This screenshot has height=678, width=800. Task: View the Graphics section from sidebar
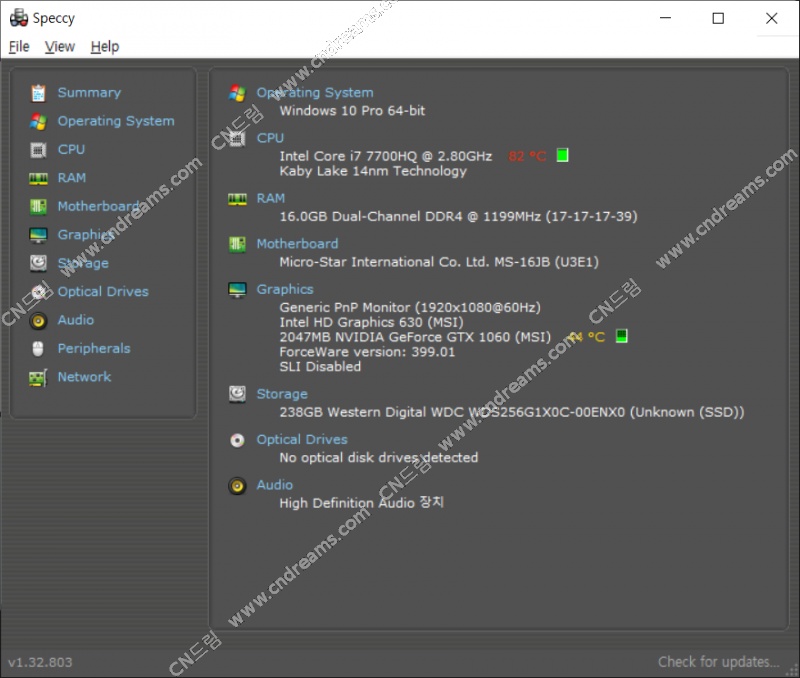86,235
